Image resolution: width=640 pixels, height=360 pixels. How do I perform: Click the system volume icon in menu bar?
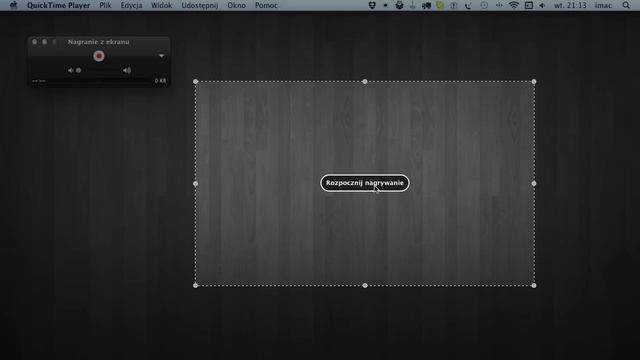point(542,5)
